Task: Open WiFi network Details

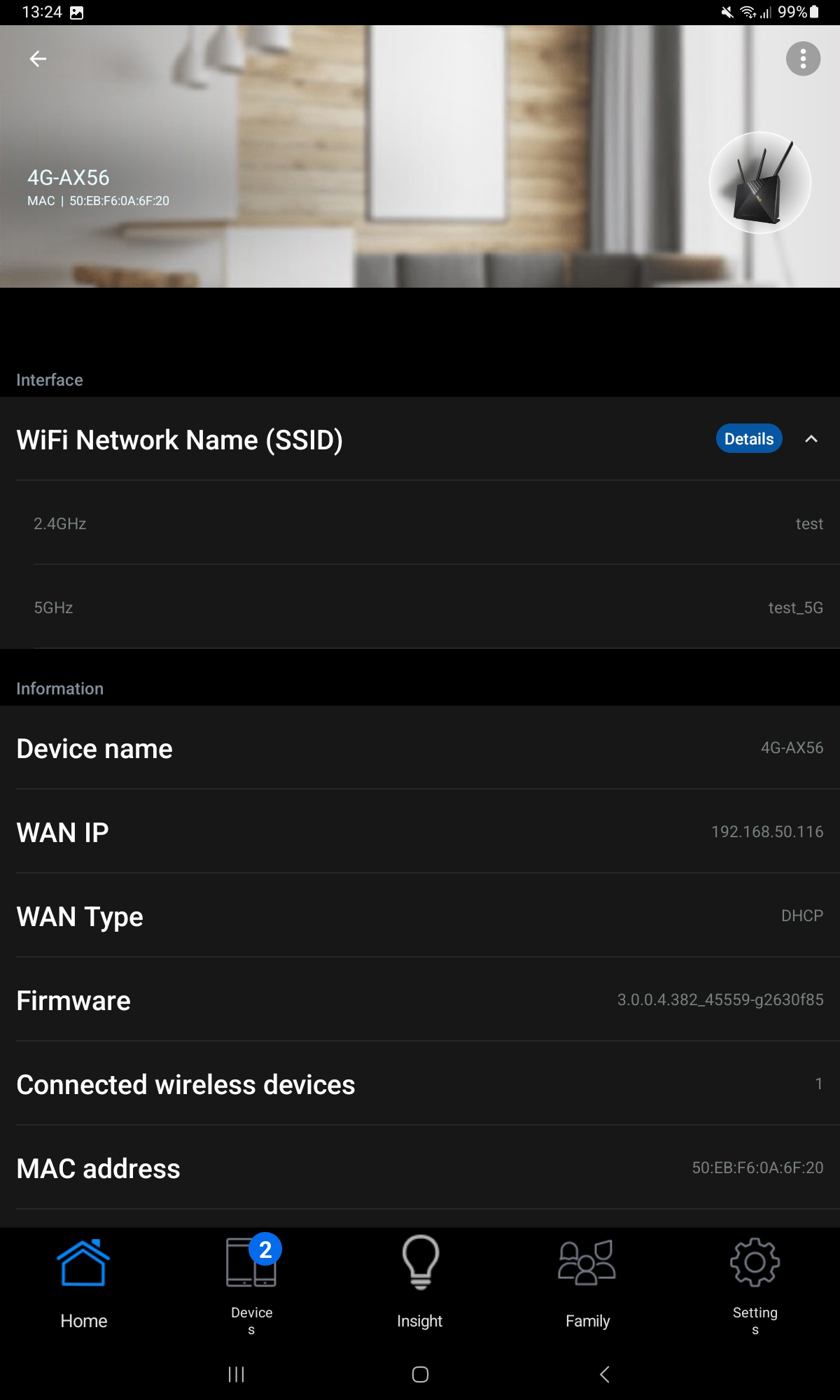Action: point(748,439)
